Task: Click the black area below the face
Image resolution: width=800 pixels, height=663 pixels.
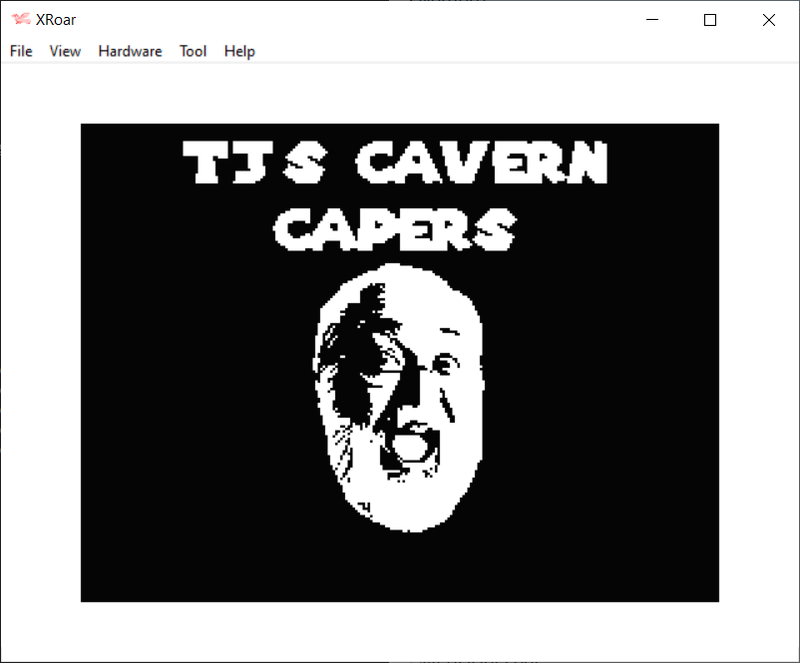Action: [400, 565]
